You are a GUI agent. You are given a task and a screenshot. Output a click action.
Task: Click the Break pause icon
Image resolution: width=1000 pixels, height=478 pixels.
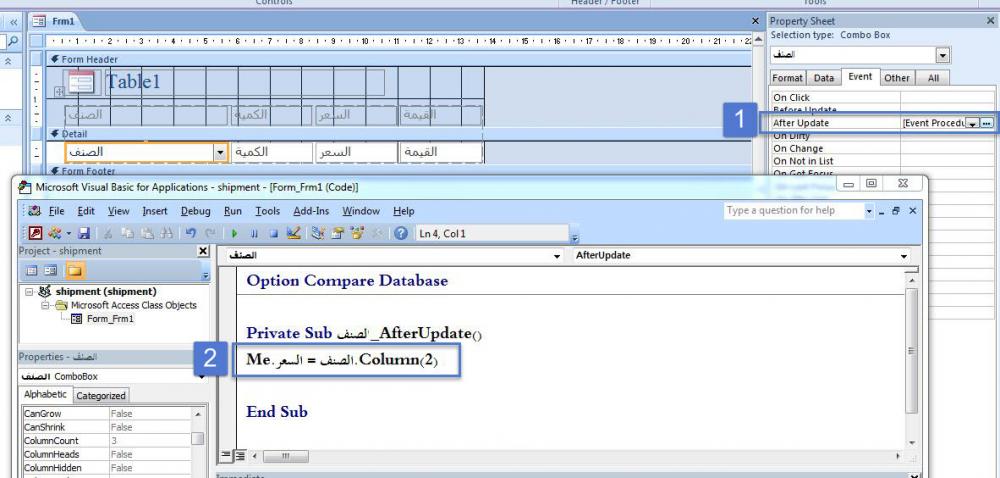tap(254, 233)
